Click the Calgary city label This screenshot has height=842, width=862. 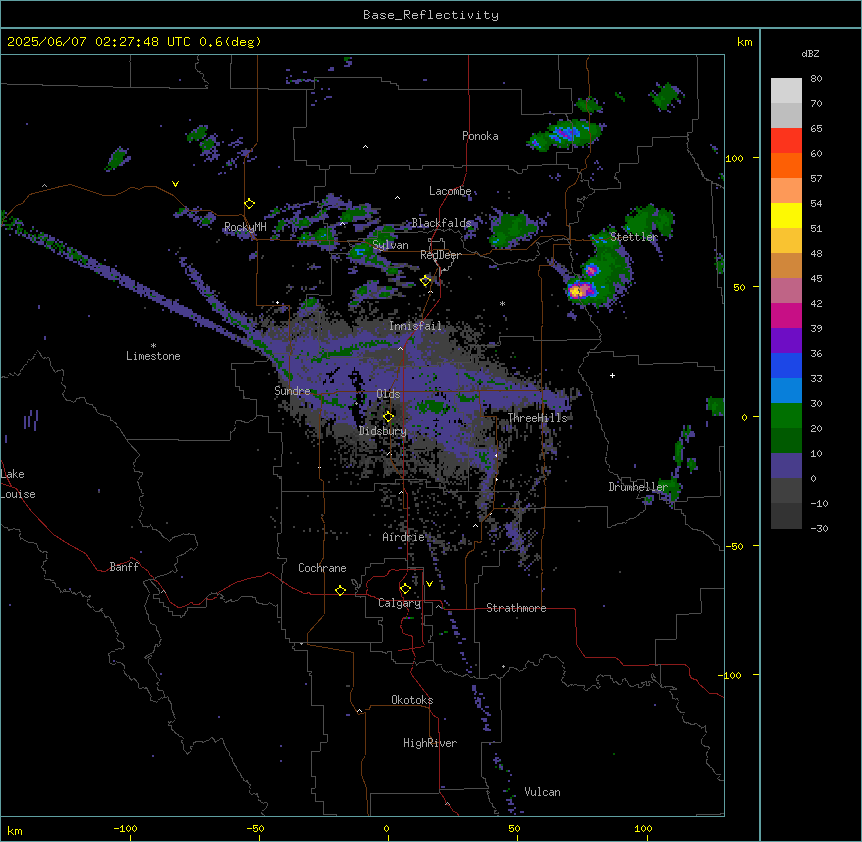[x=400, y=603]
